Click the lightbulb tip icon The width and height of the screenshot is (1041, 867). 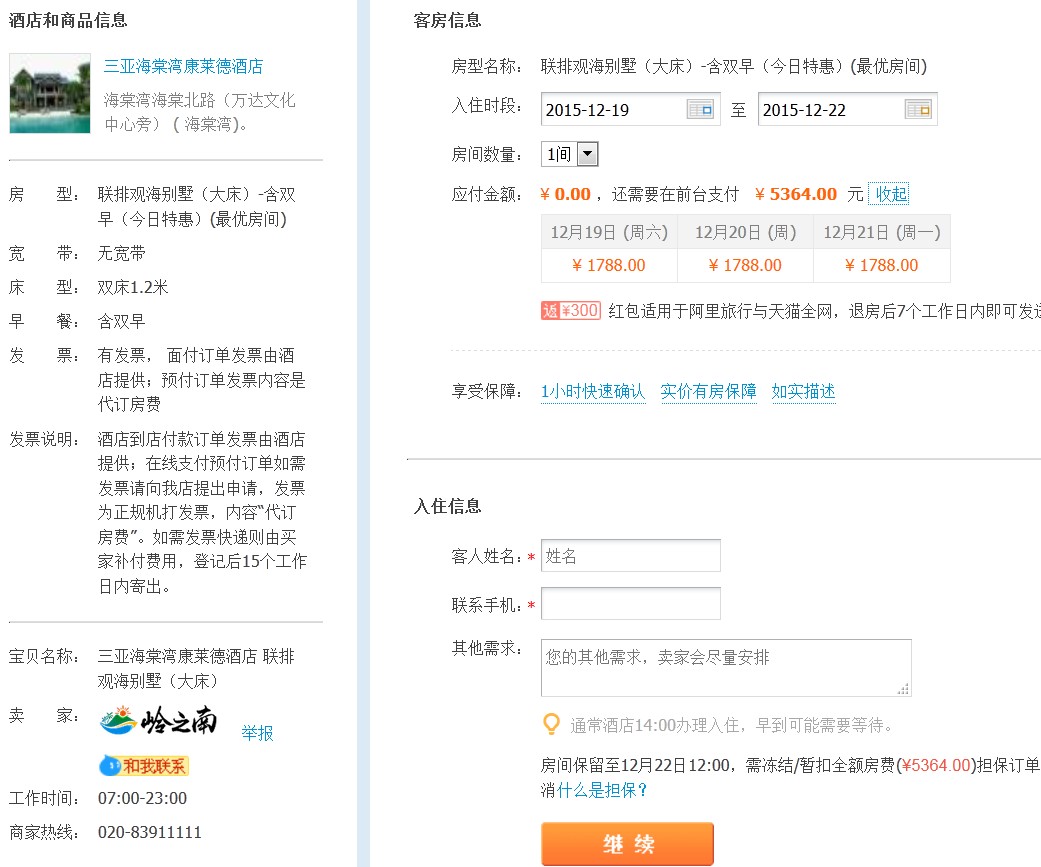[550, 724]
